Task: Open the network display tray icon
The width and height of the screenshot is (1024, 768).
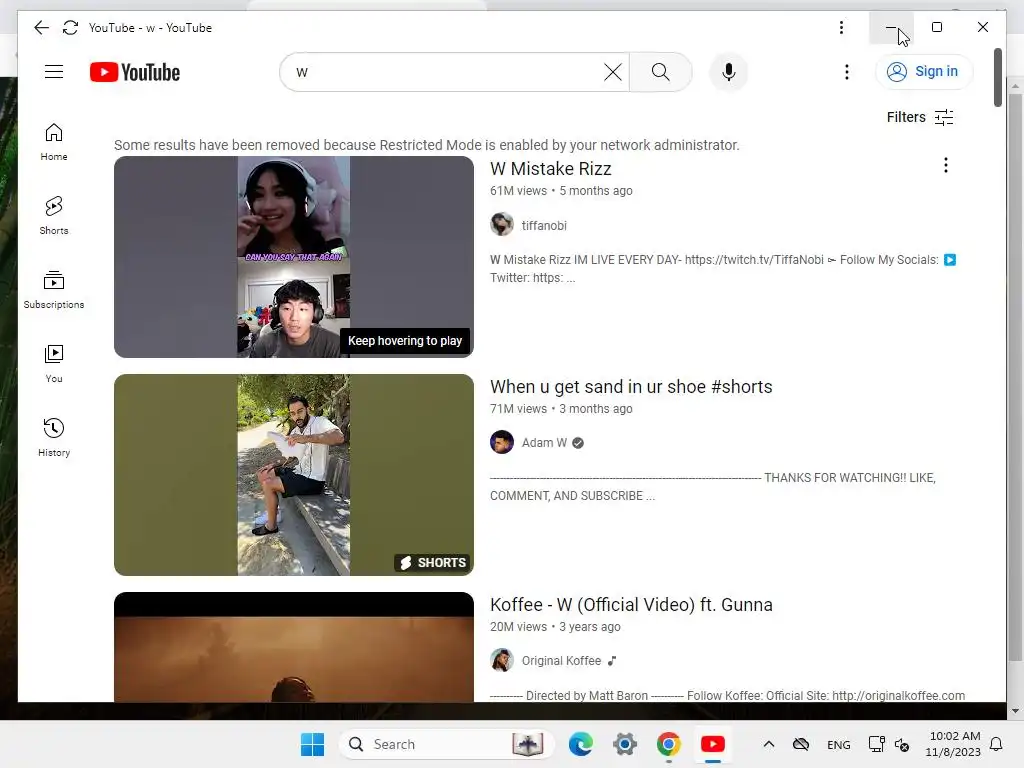Action: [x=876, y=744]
